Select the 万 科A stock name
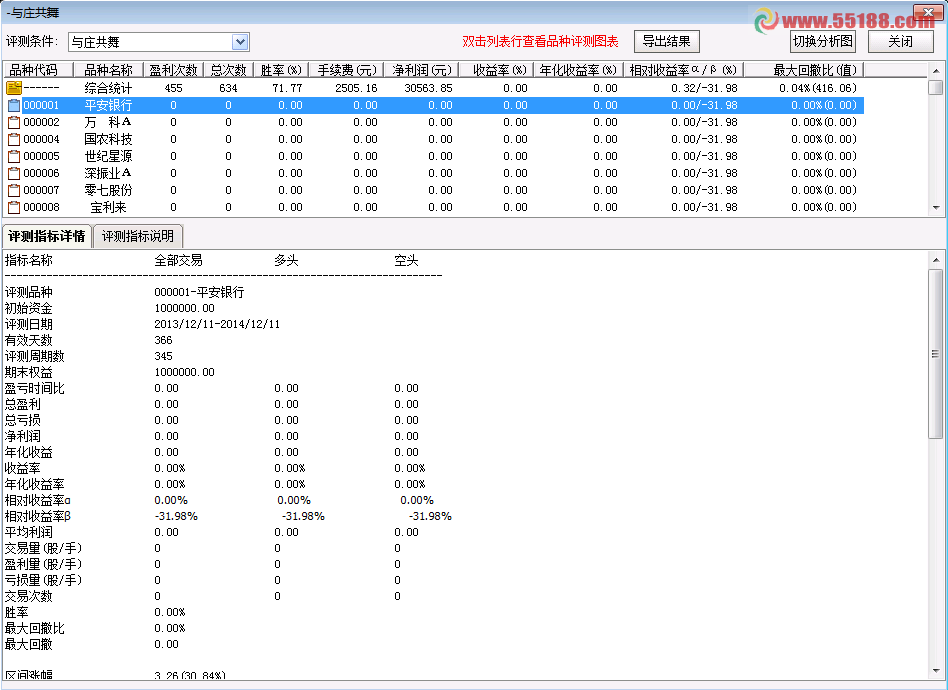Screen dimensions: 948x690 [108, 122]
